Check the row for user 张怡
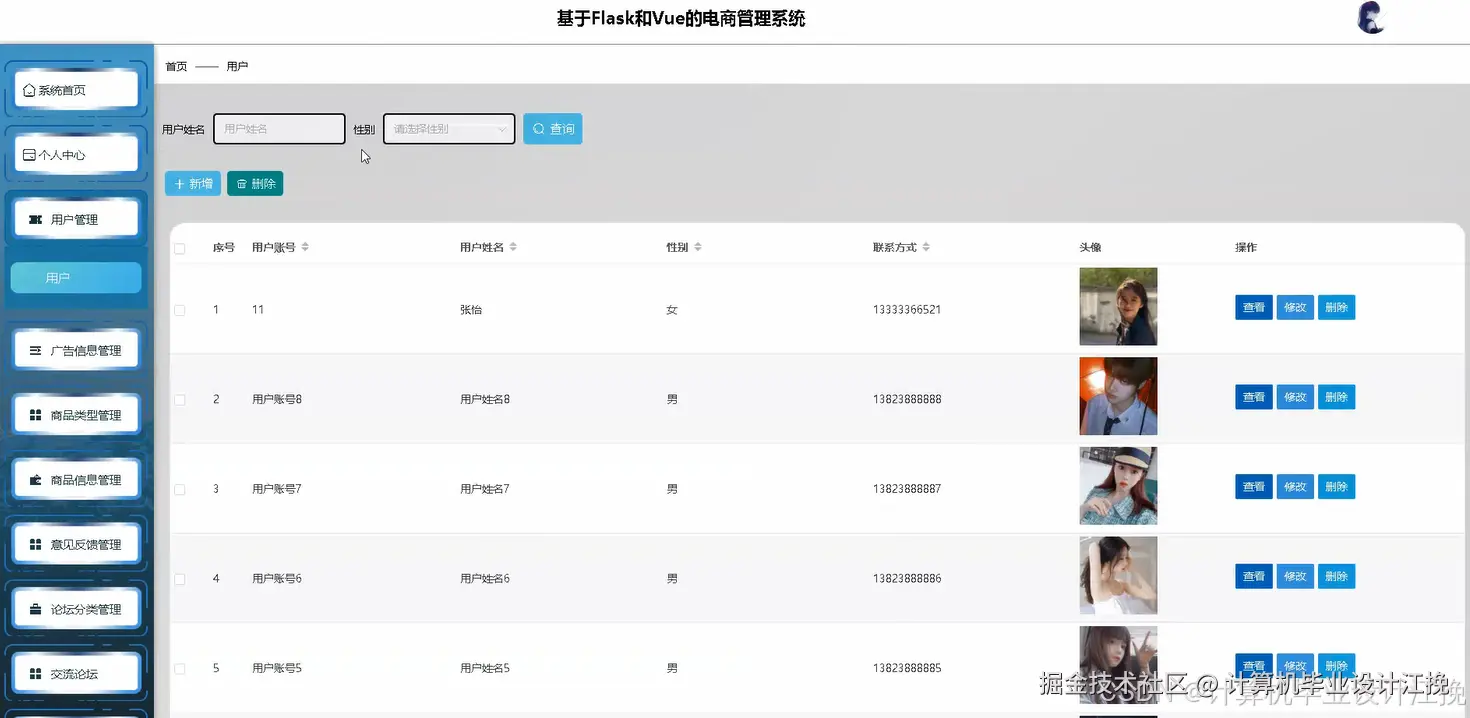Screen dimensions: 1470x718 (x=180, y=310)
